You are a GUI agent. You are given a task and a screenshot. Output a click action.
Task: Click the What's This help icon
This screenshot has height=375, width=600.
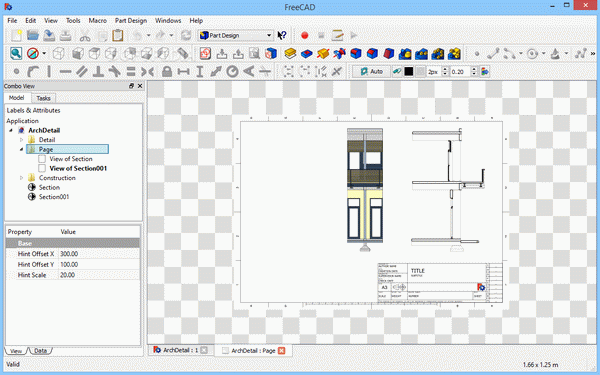282,35
